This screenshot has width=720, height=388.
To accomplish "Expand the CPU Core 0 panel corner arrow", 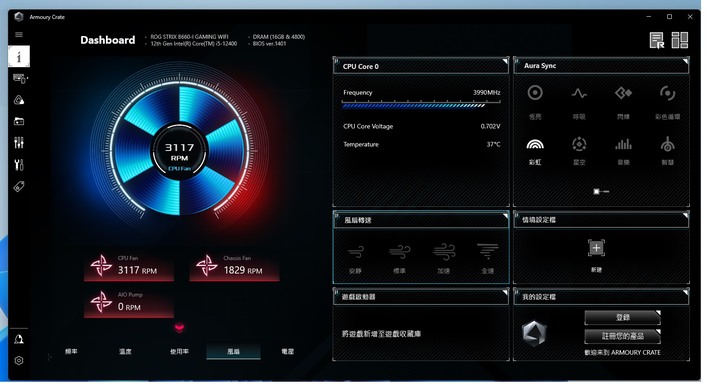I will 505,61.
